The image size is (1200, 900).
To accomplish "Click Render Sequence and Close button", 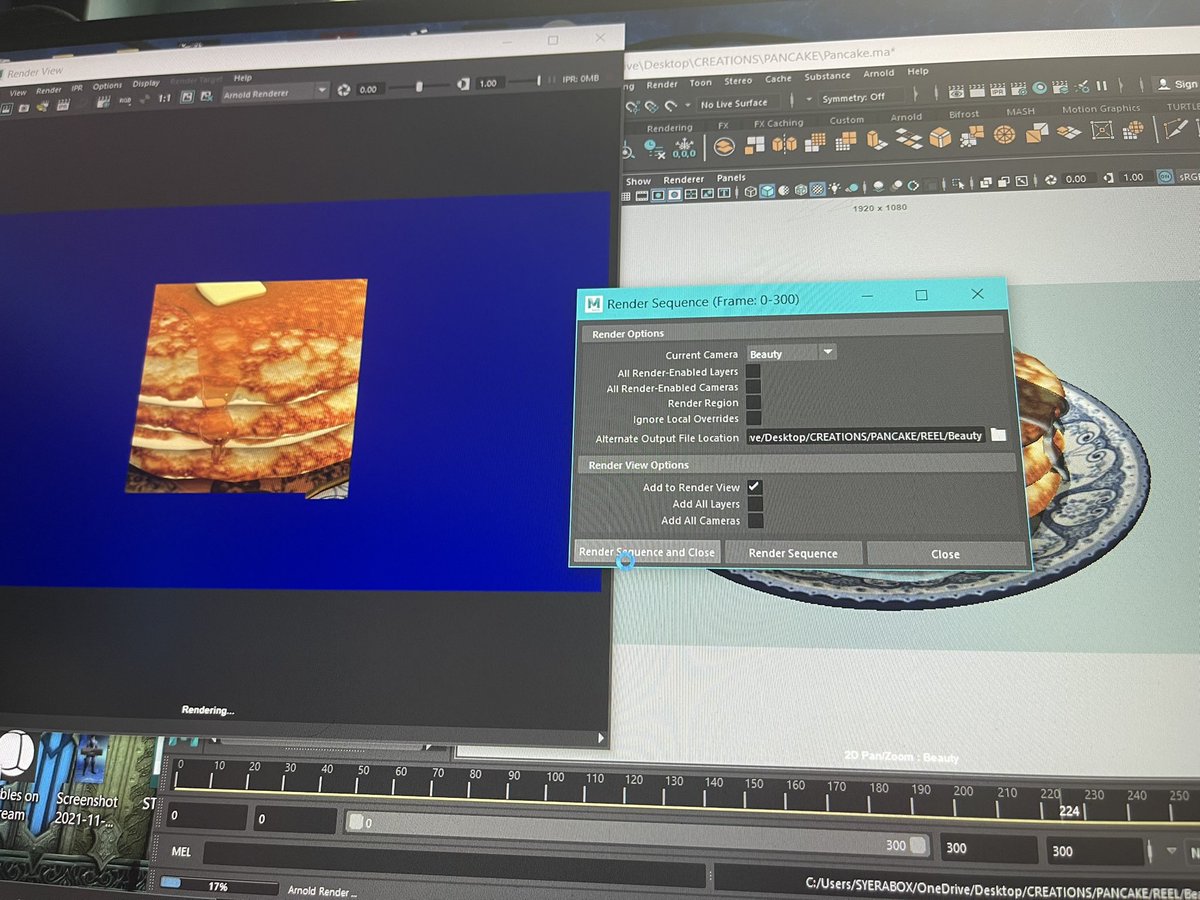I will 647,552.
